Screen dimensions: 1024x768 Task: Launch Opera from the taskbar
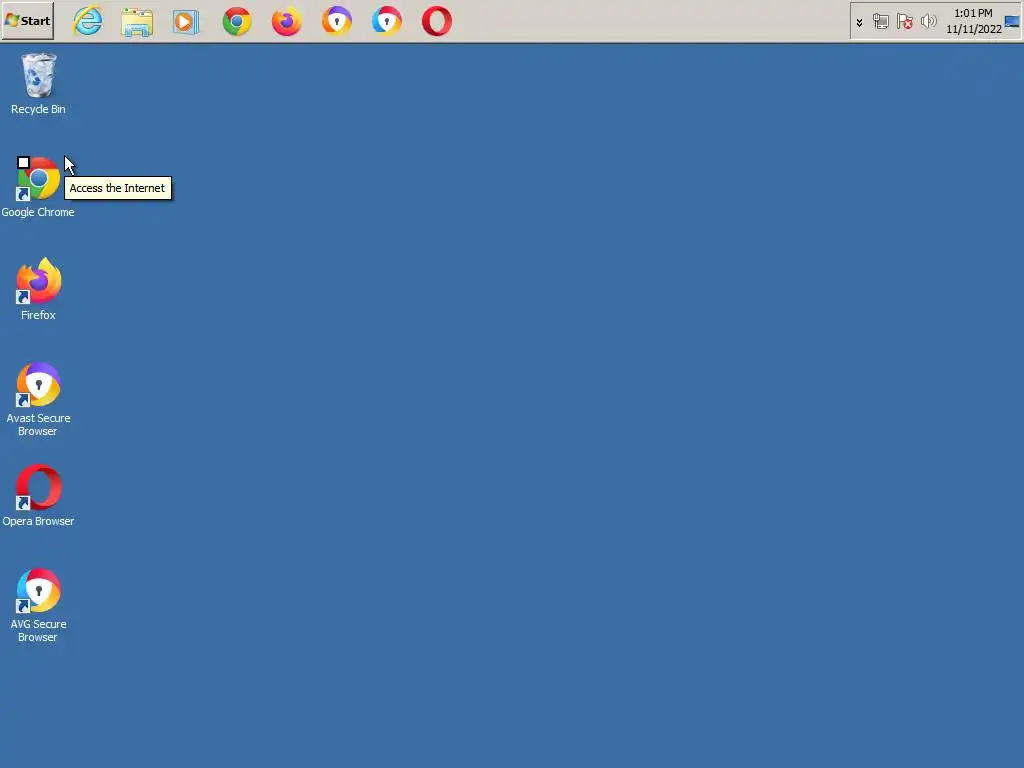[437, 22]
